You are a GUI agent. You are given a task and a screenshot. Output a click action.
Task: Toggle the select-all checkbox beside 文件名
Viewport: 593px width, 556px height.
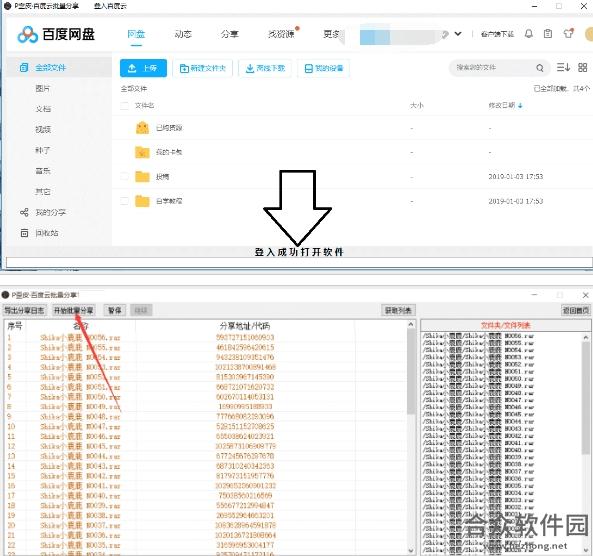(x=124, y=106)
